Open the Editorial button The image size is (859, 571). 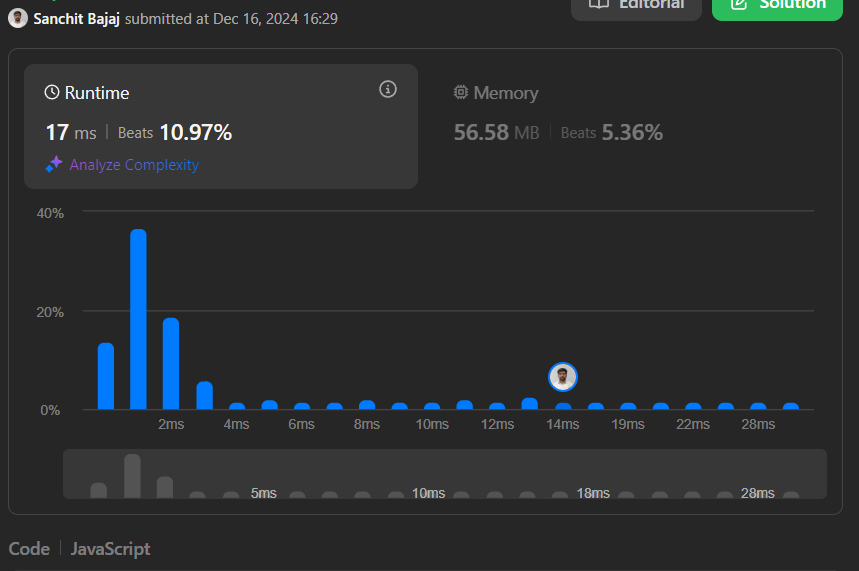[636, 5]
